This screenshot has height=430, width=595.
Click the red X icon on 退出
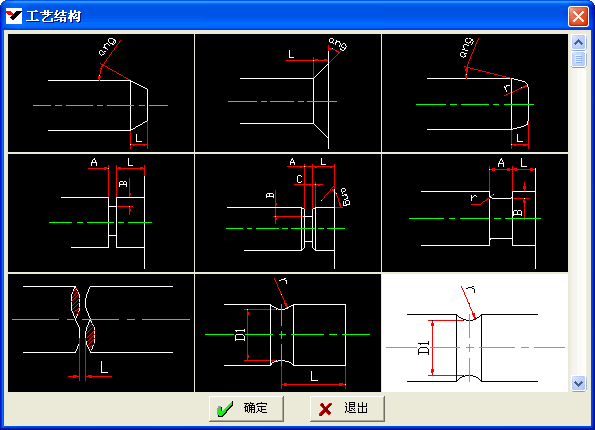click(325, 410)
